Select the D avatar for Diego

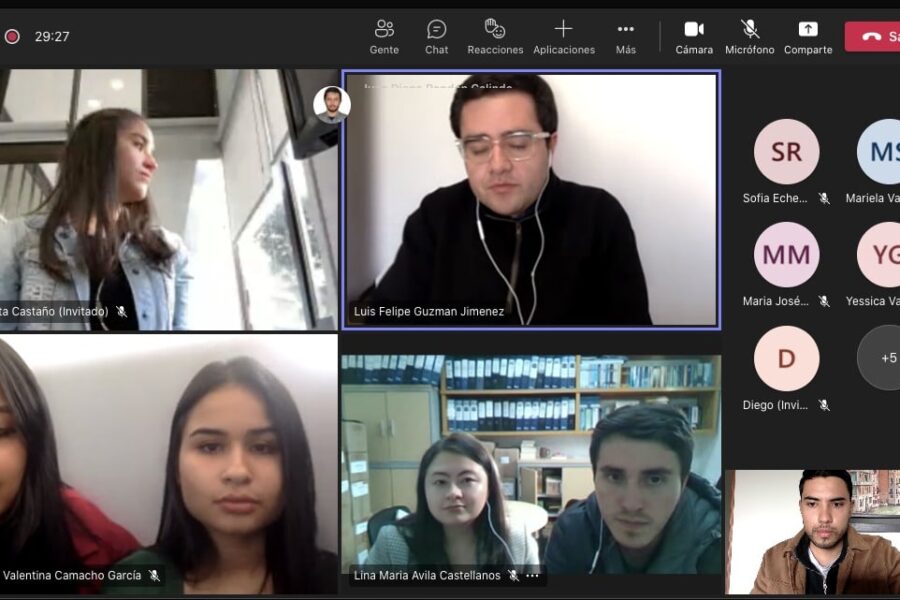pyautogui.click(x=786, y=358)
